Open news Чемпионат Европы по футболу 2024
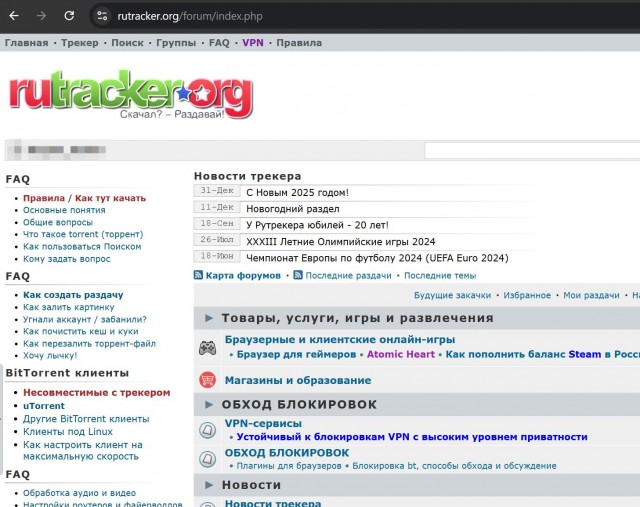The height and width of the screenshot is (507, 640). 377,258
